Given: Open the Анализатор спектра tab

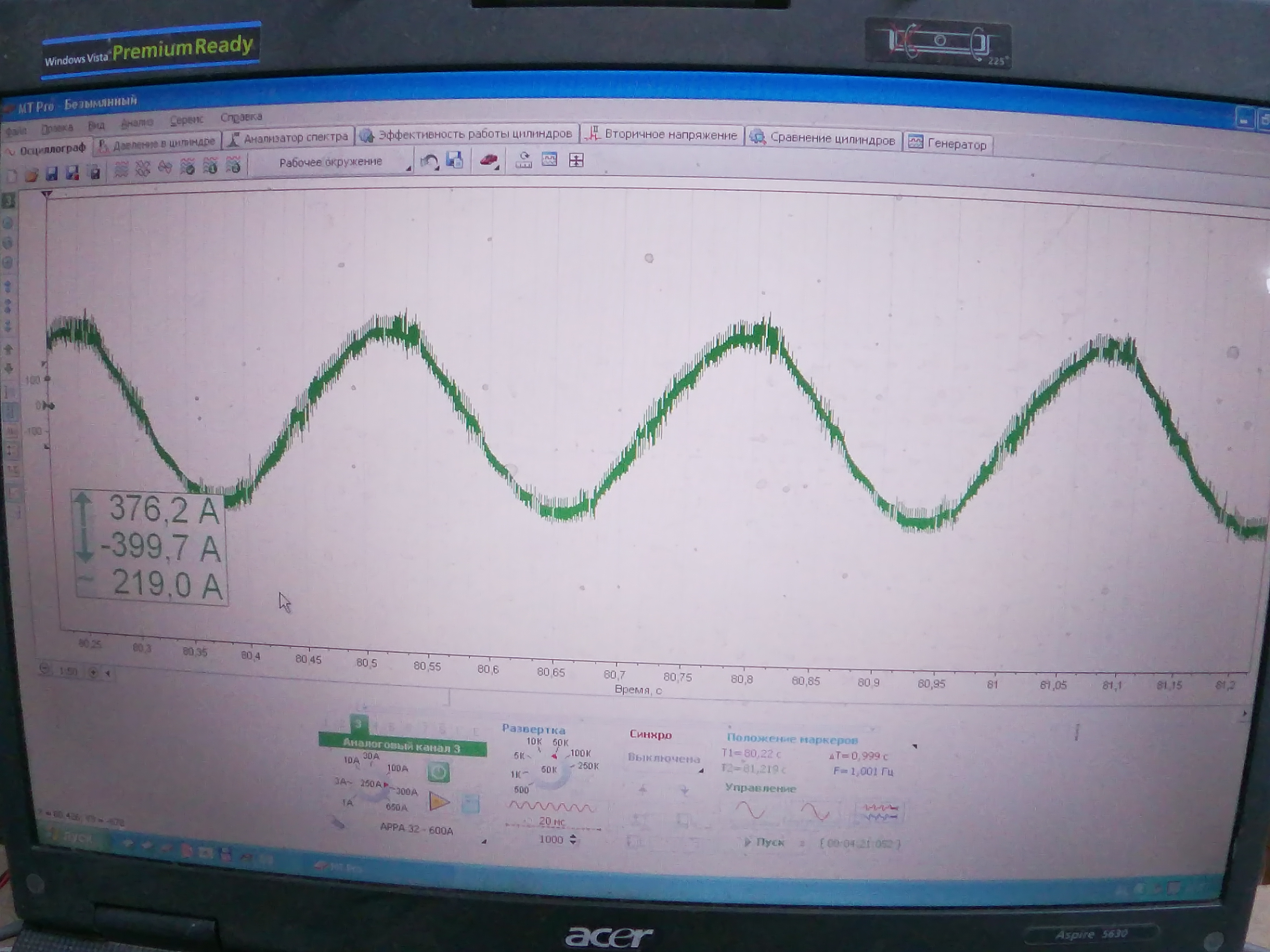Looking at the screenshot, I should point(289,138).
